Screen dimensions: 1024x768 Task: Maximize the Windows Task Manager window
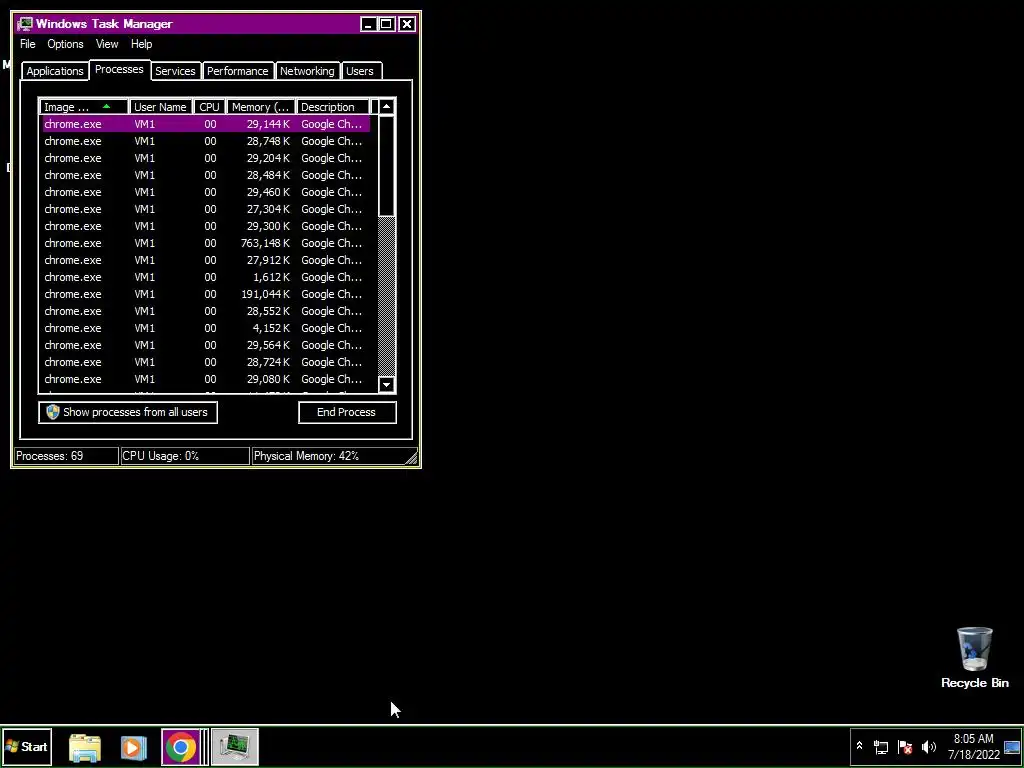(387, 24)
